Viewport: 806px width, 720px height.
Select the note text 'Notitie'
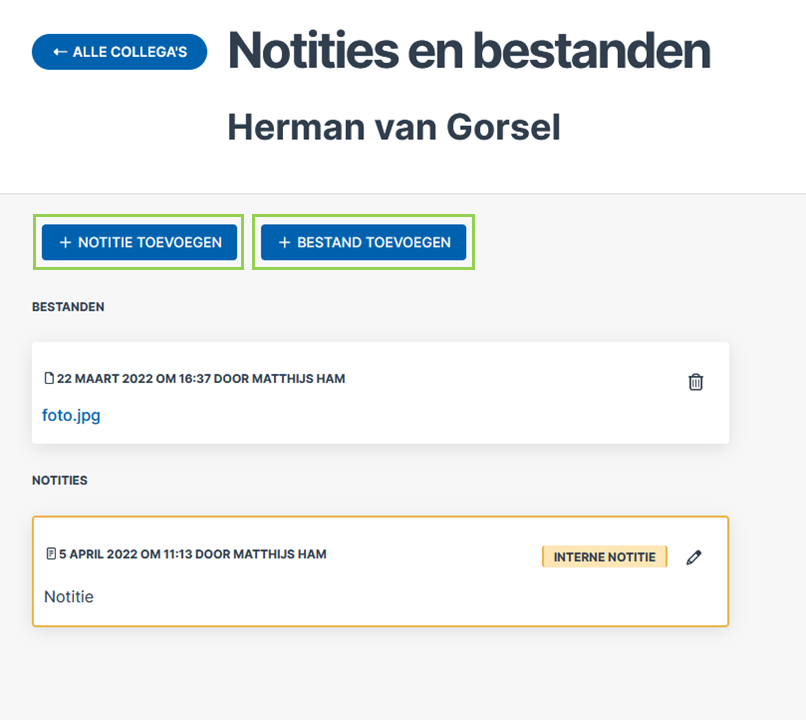[x=69, y=597]
